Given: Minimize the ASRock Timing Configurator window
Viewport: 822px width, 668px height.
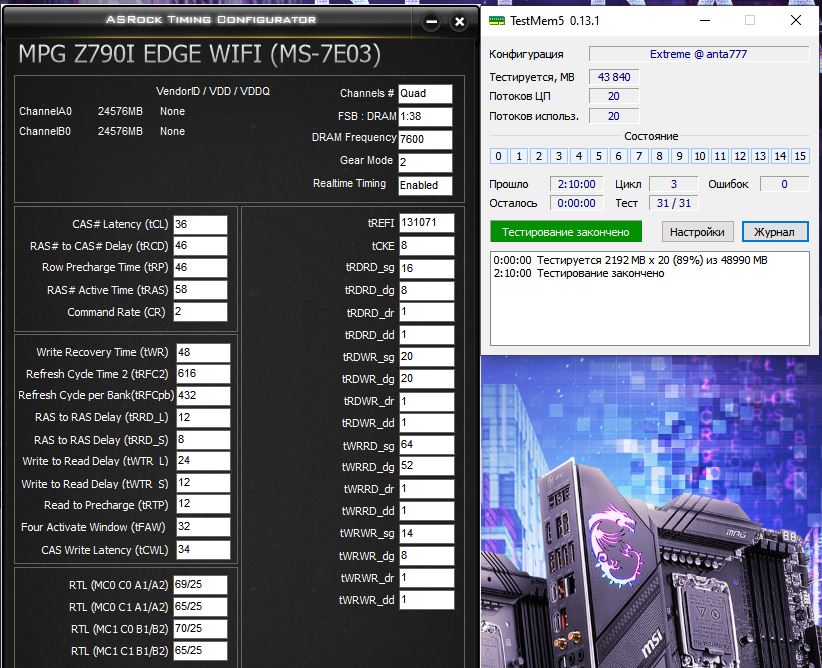Looking at the screenshot, I should tap(431, 21).
